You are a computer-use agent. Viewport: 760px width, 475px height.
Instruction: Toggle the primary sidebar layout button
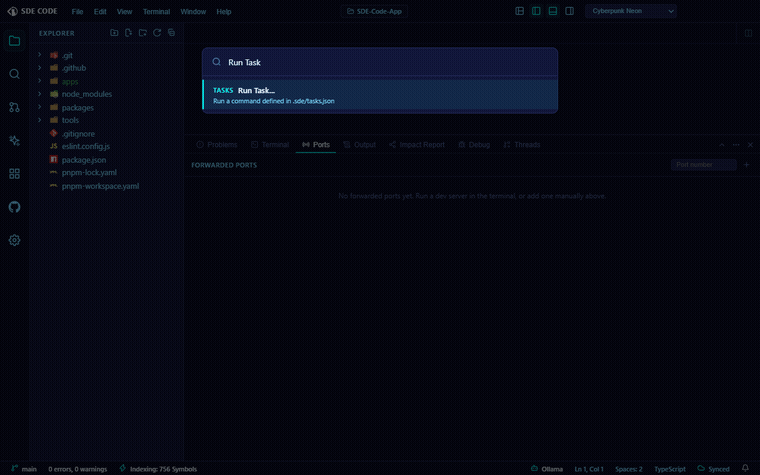point(536,11)
